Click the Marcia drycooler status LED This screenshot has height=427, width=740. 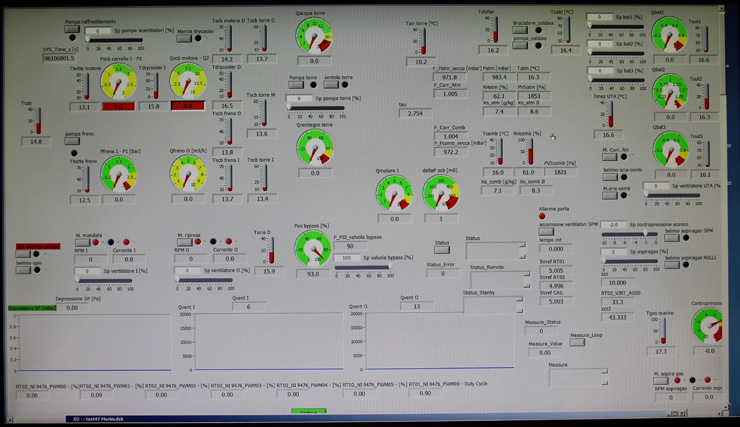click(x=198, y=38)
